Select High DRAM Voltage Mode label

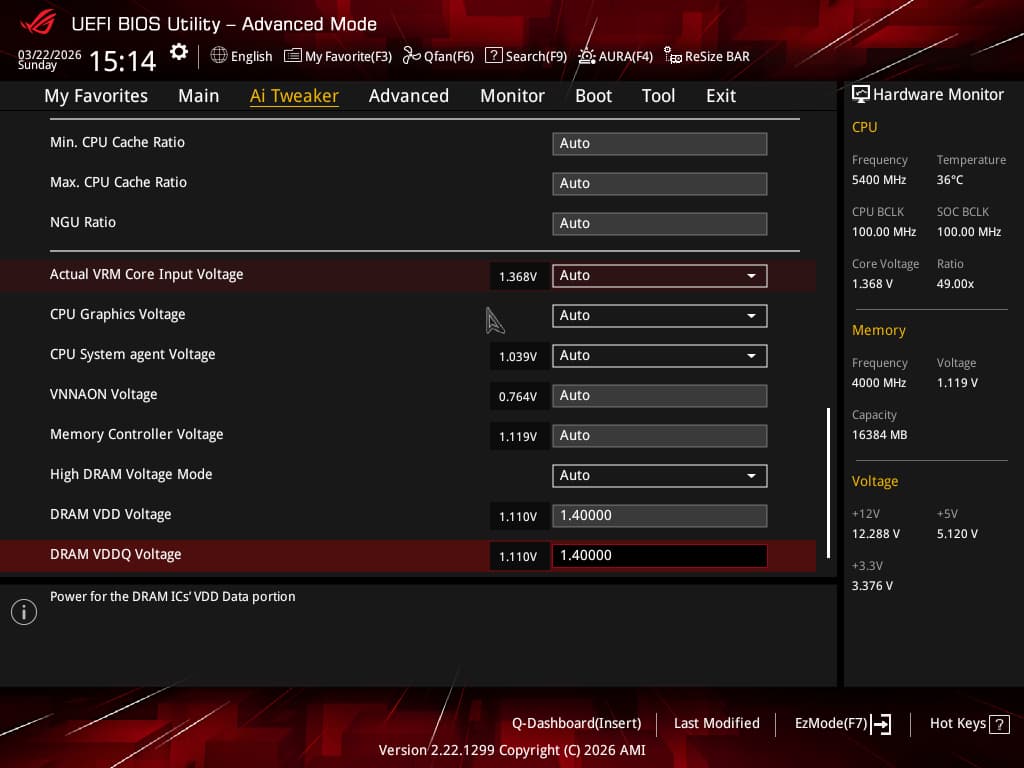(x=131, y=475)
